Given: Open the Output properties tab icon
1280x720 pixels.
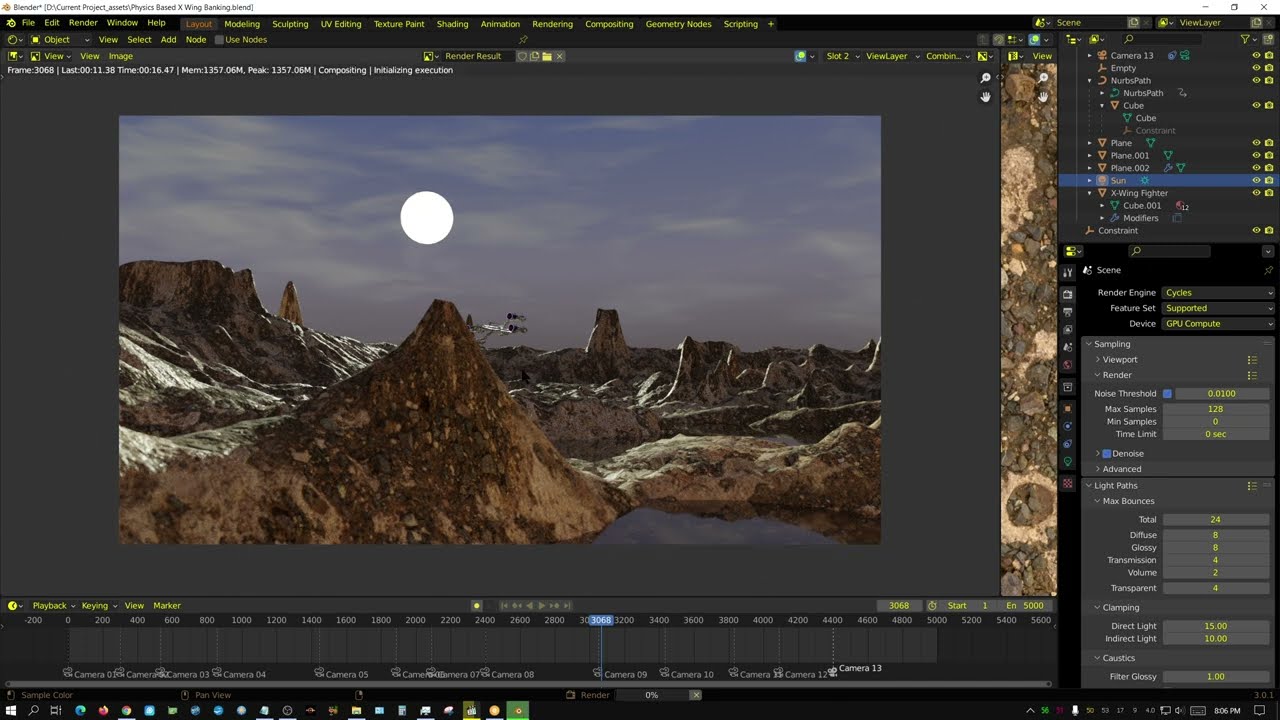Looking at the screenshot, I should pos(1068,312).
